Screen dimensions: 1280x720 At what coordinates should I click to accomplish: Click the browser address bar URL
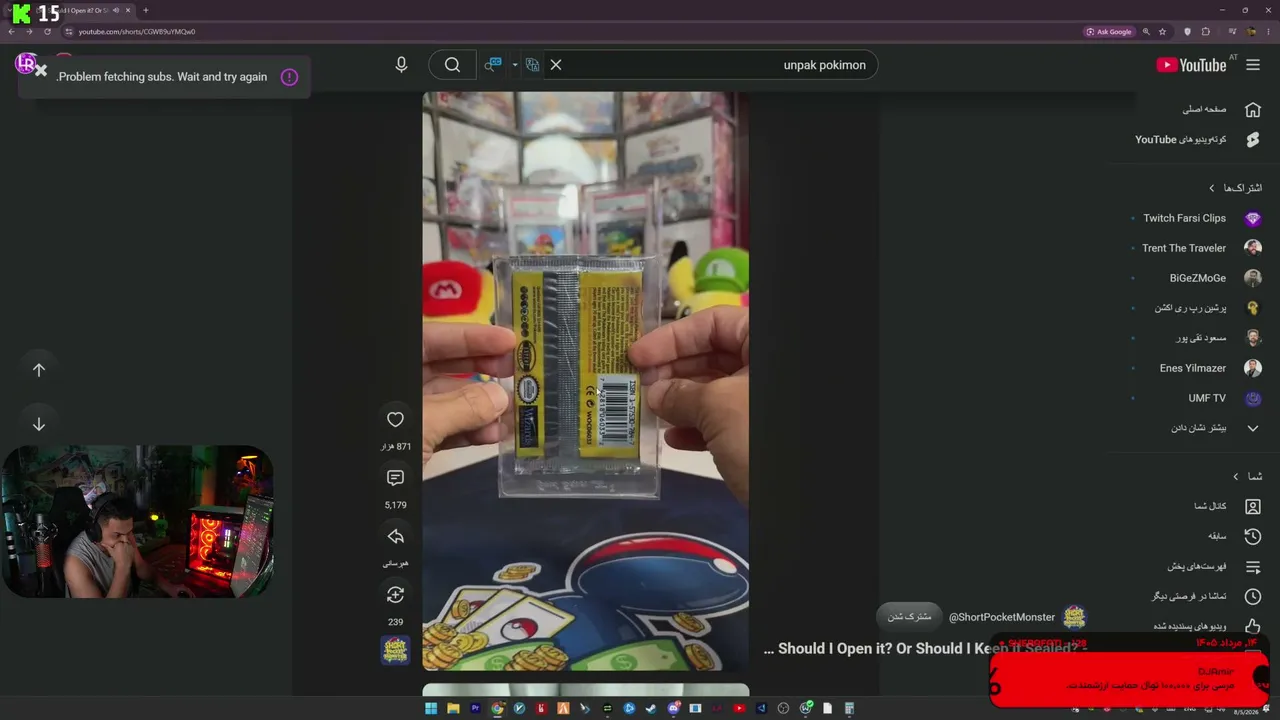[137, 32]
